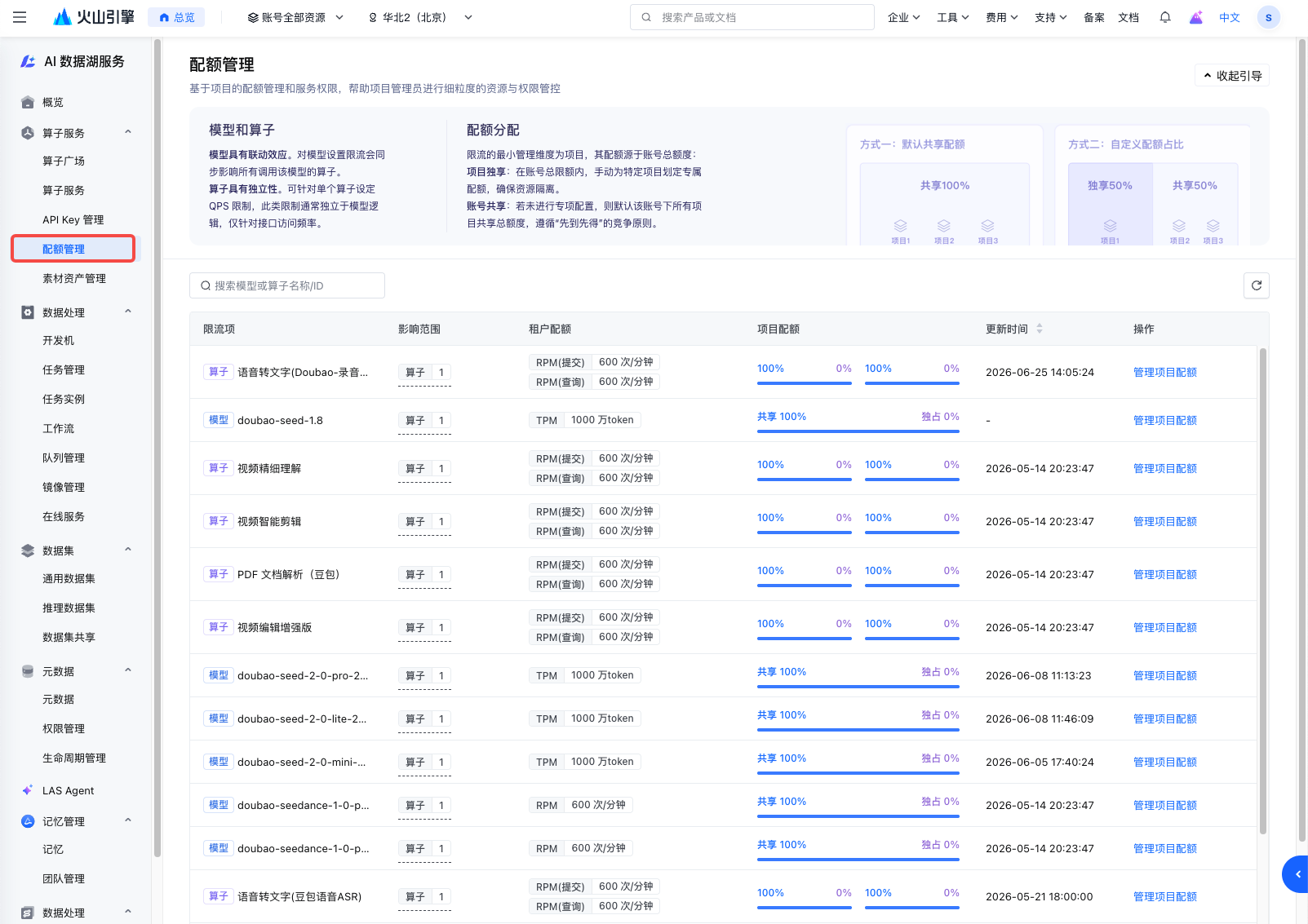Click 管理项目配额 for doubao-seed-1.8
This screenshot has height=924, width=1308.
(1165, 420)
